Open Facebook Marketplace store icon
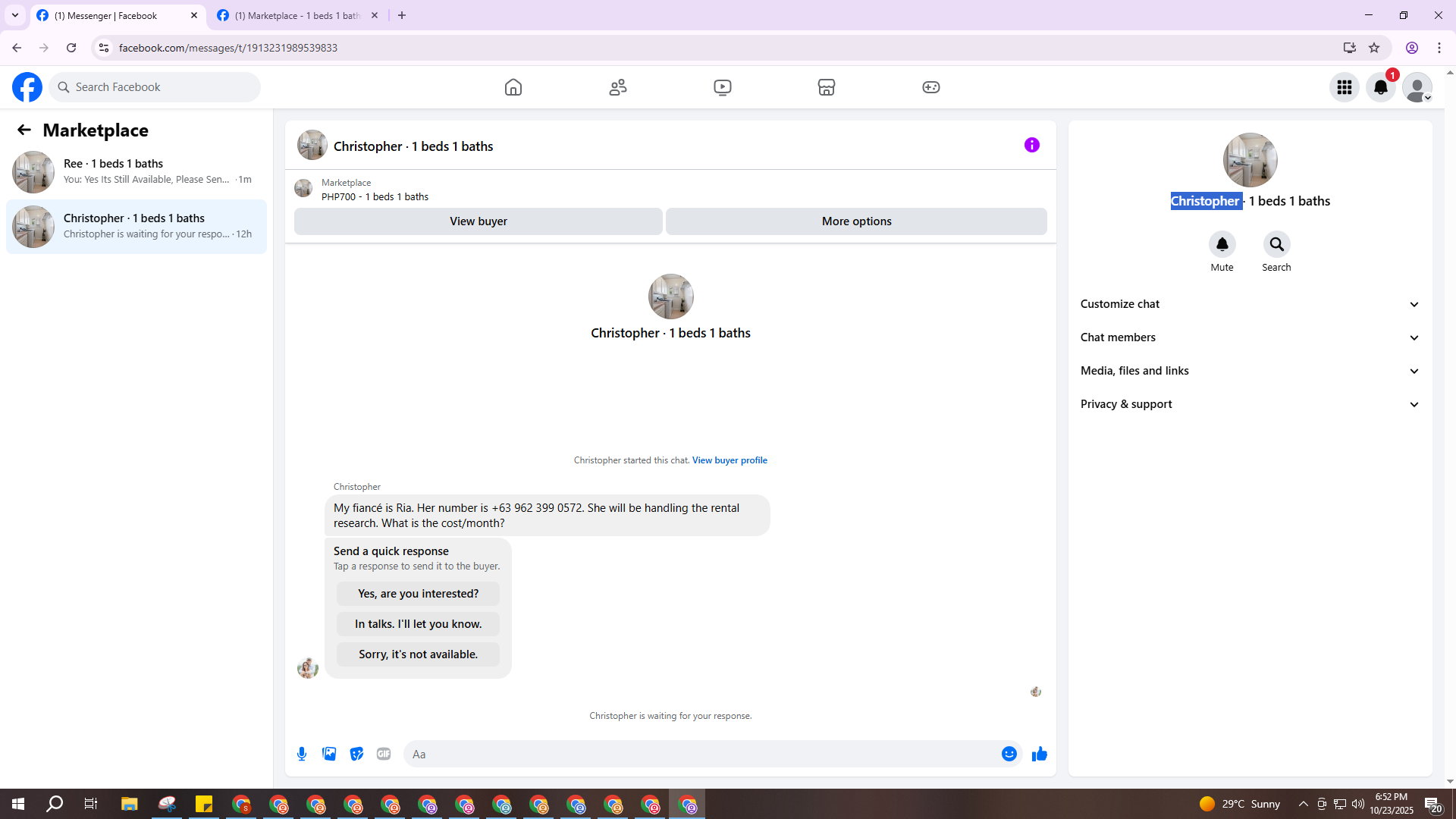 pos(827,87)
